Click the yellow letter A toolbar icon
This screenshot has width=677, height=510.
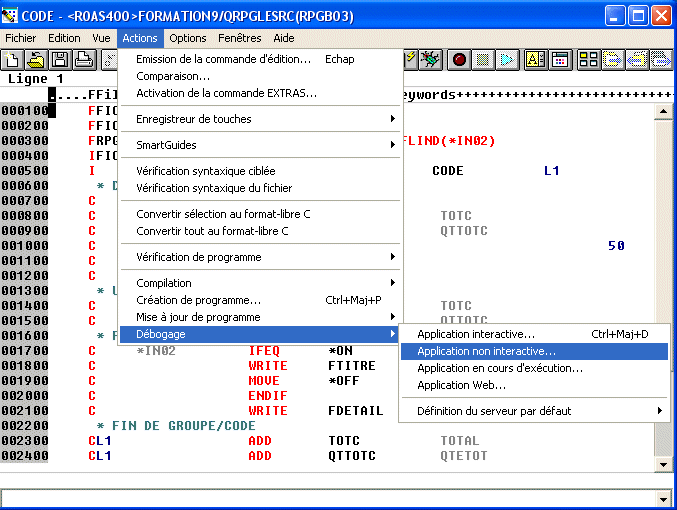[x=535, y=60]
